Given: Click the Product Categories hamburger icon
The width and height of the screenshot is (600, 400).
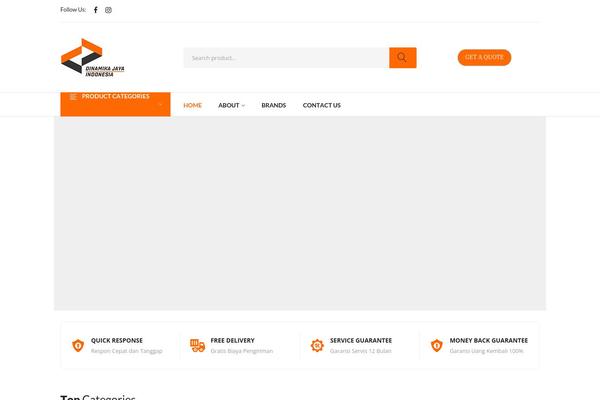Looking at the screenshot, I should click(x=73, y=97).
